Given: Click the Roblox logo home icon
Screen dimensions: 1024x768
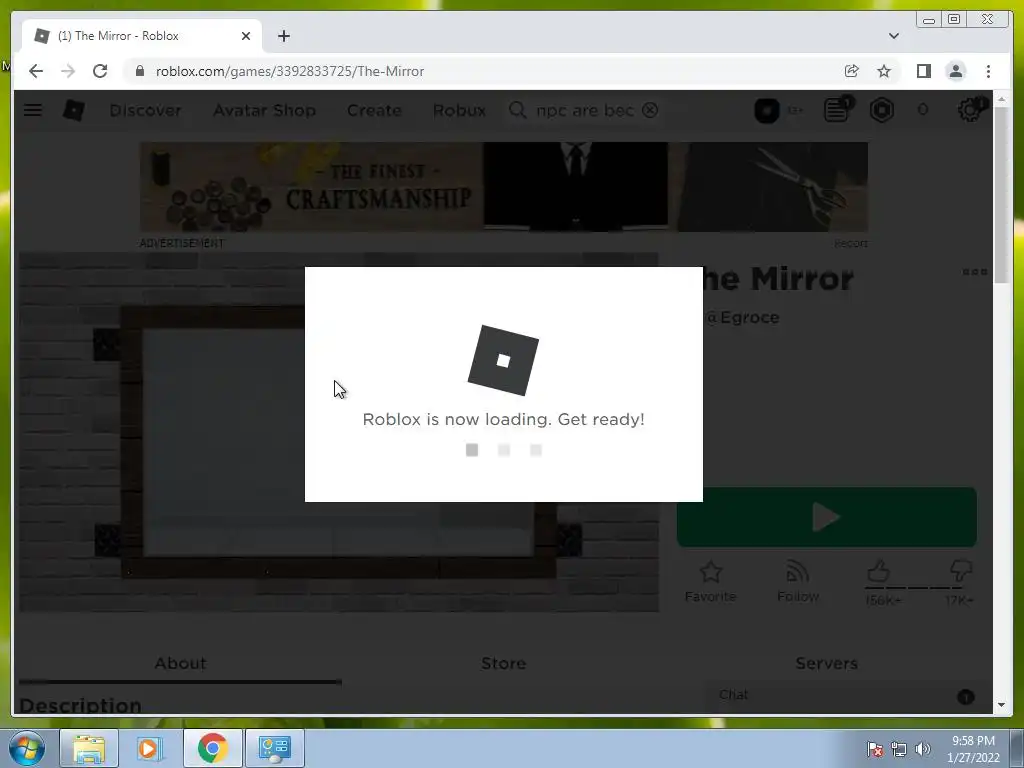Looking at the screenshot, I should tap(74, 110).
